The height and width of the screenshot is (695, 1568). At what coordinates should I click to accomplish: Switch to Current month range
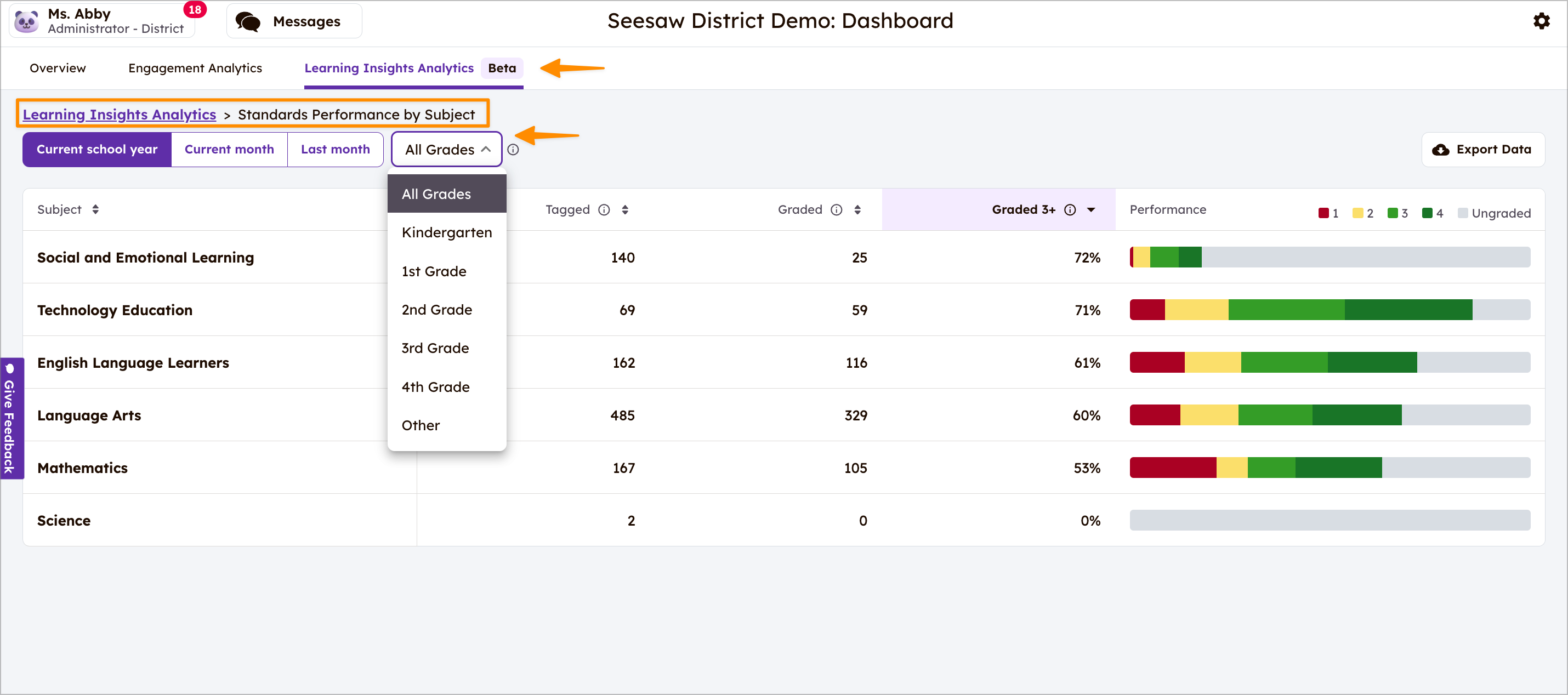click(x=229, y=150)
